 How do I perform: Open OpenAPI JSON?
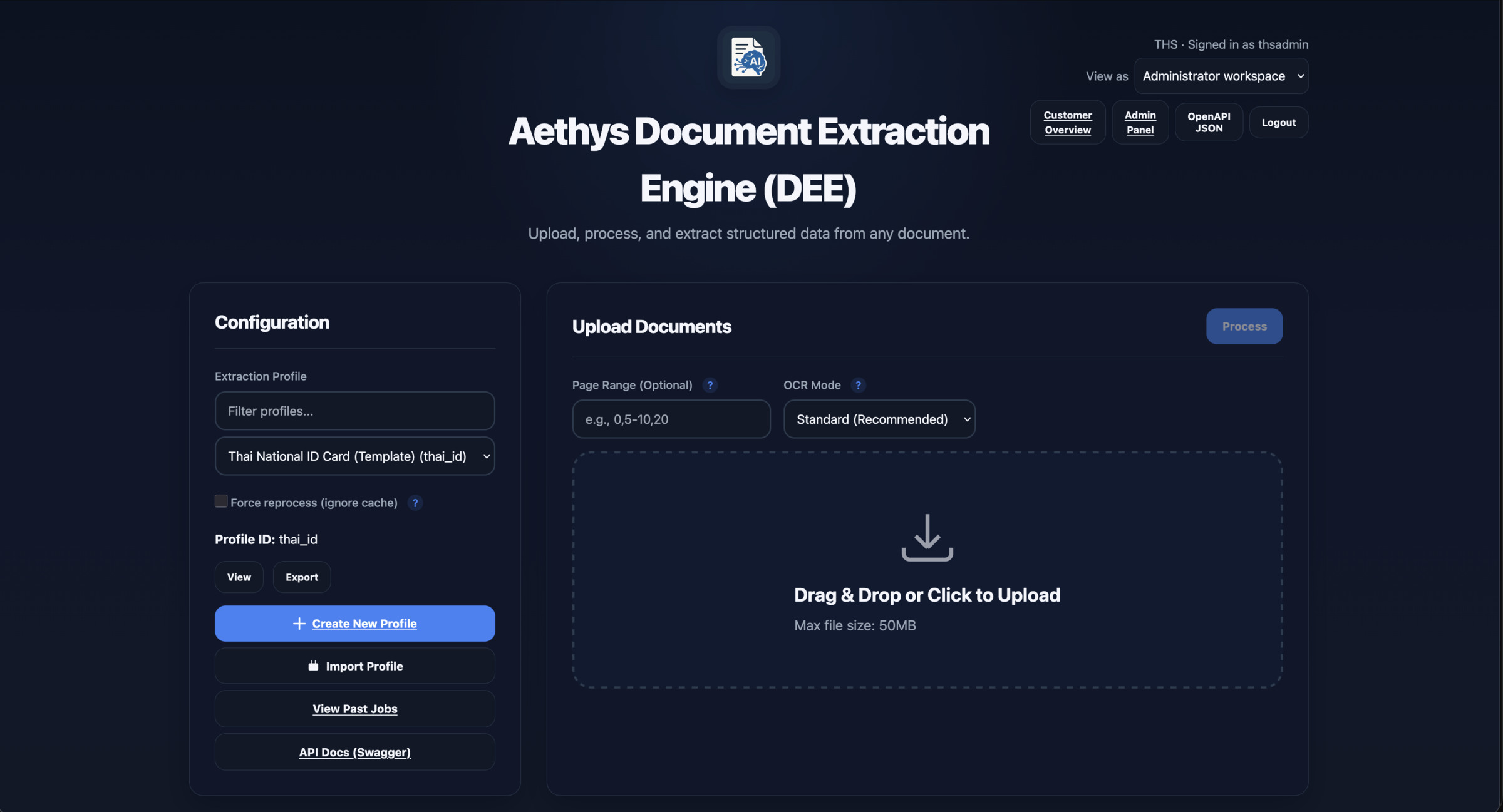point(1209,122)
